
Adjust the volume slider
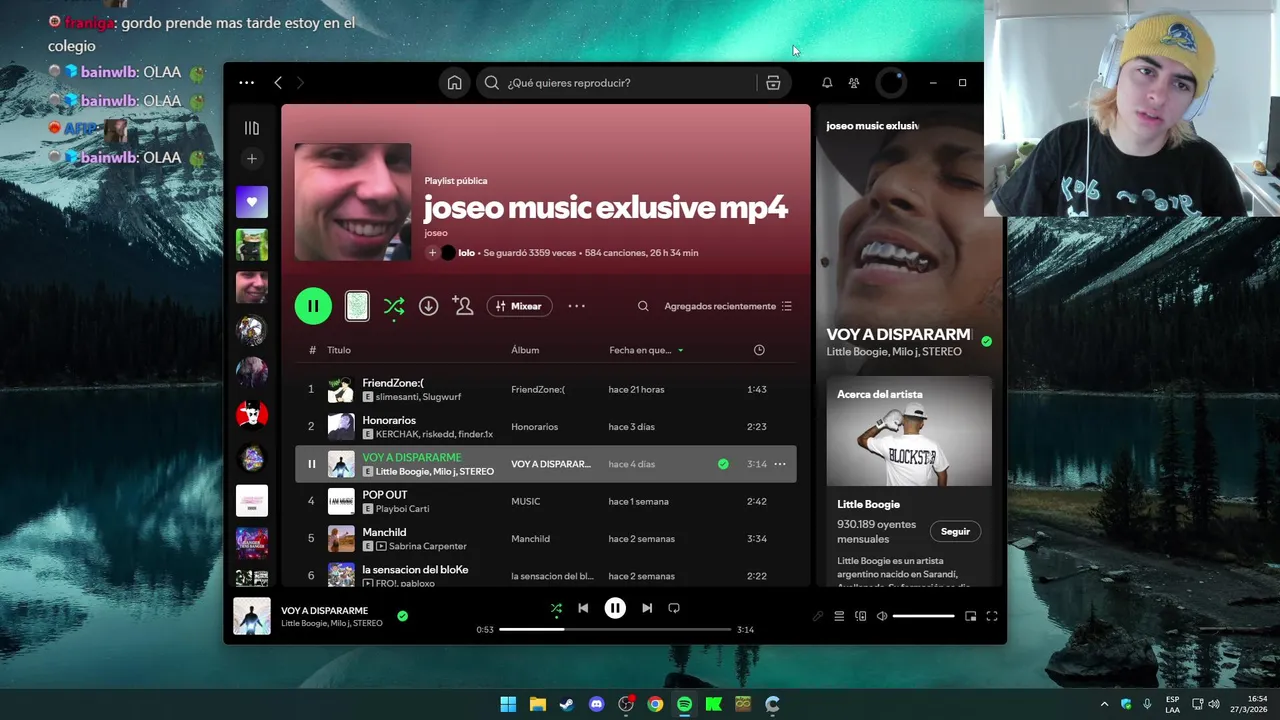click(923, 616)
